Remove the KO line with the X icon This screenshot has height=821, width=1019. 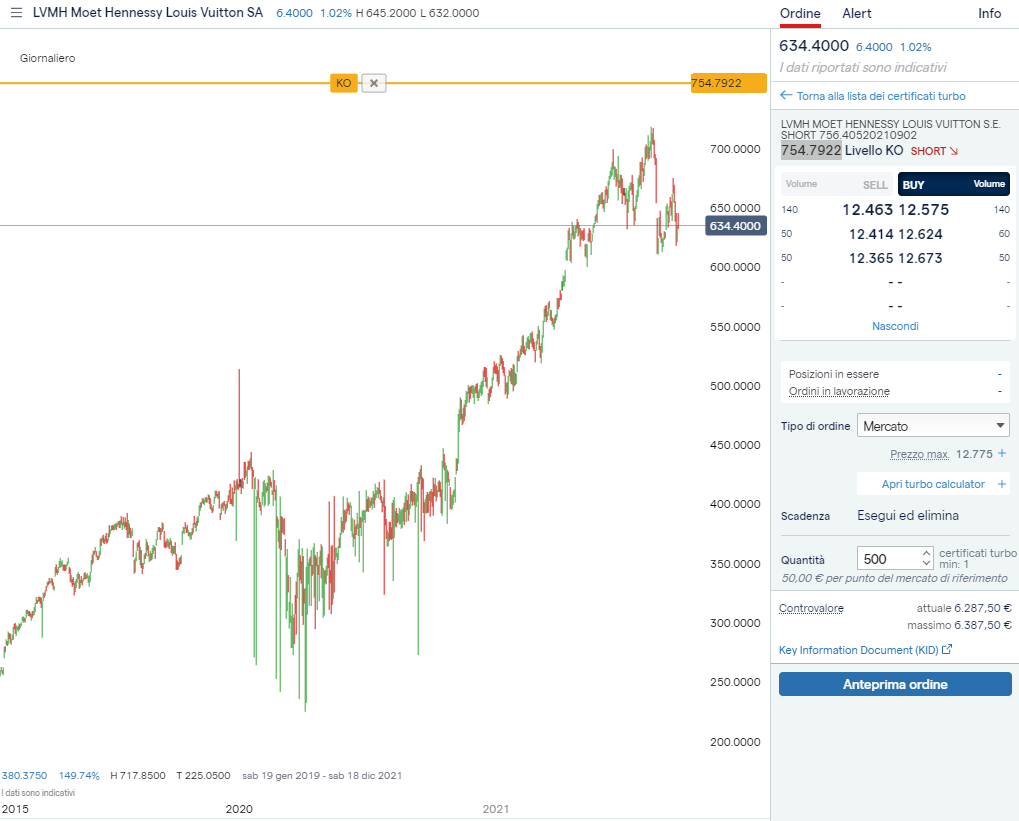pos(374,83)
